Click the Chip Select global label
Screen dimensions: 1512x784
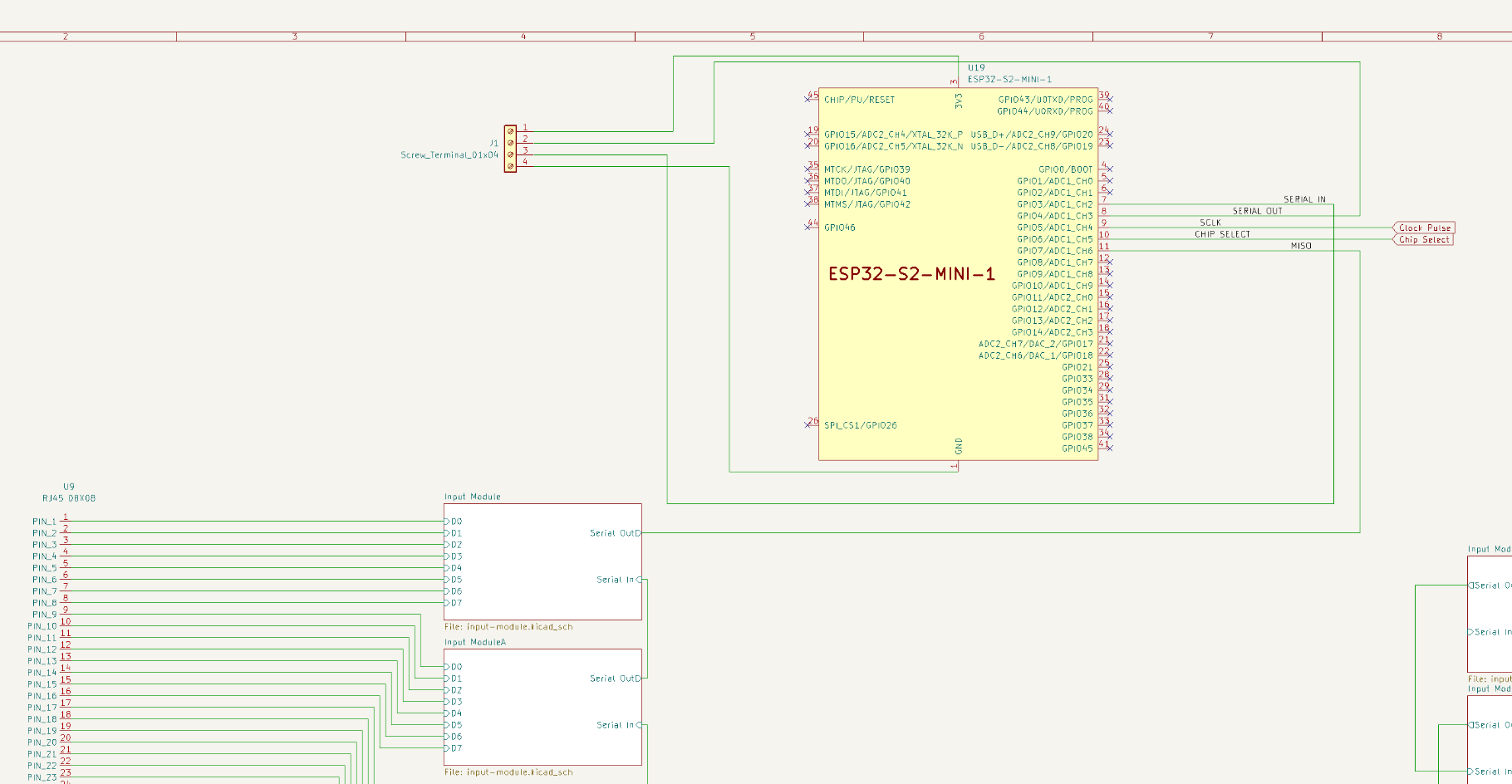coord(1423,239)
